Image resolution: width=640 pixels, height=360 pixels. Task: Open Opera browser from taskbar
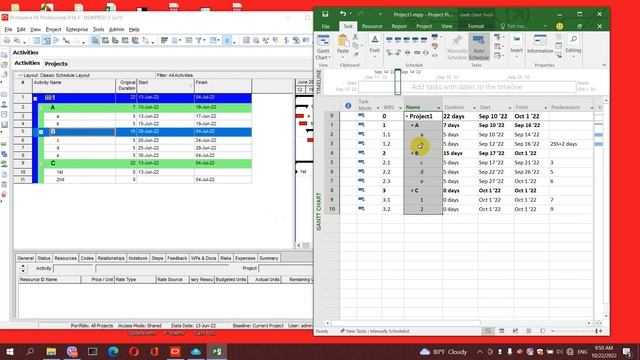click(x=134, y=351)
